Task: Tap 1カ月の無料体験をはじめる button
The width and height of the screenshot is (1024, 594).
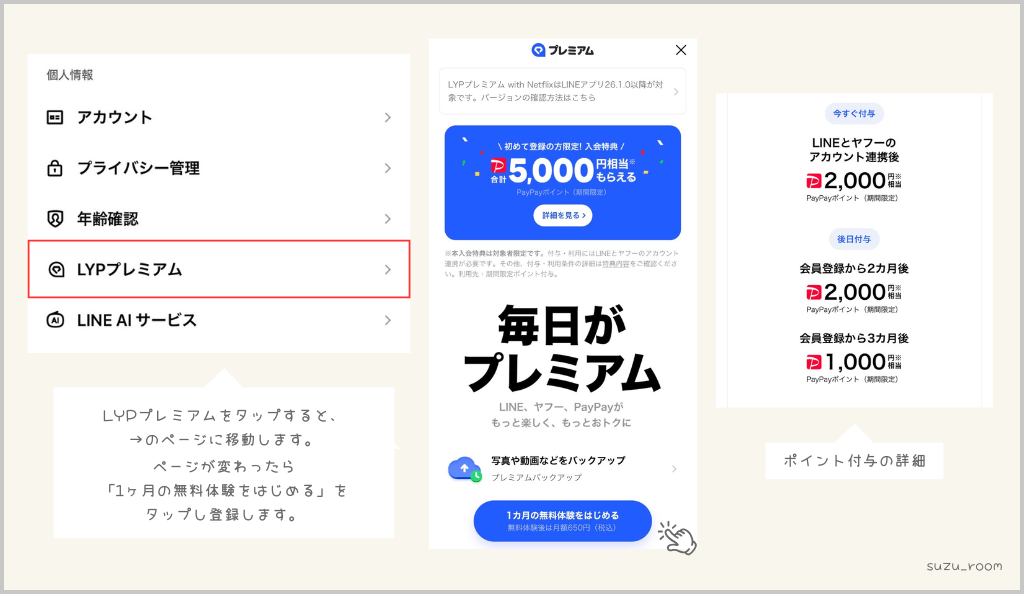Action: tap(562, 521)
